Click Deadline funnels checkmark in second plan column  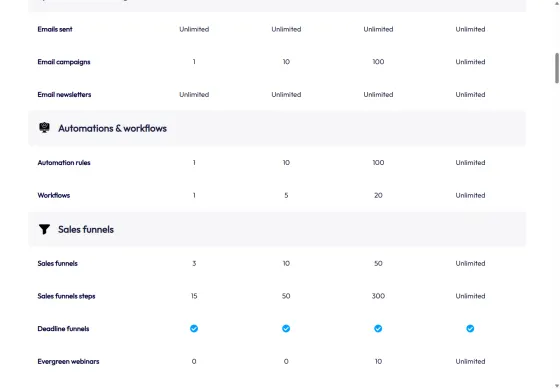coord(286,329)
